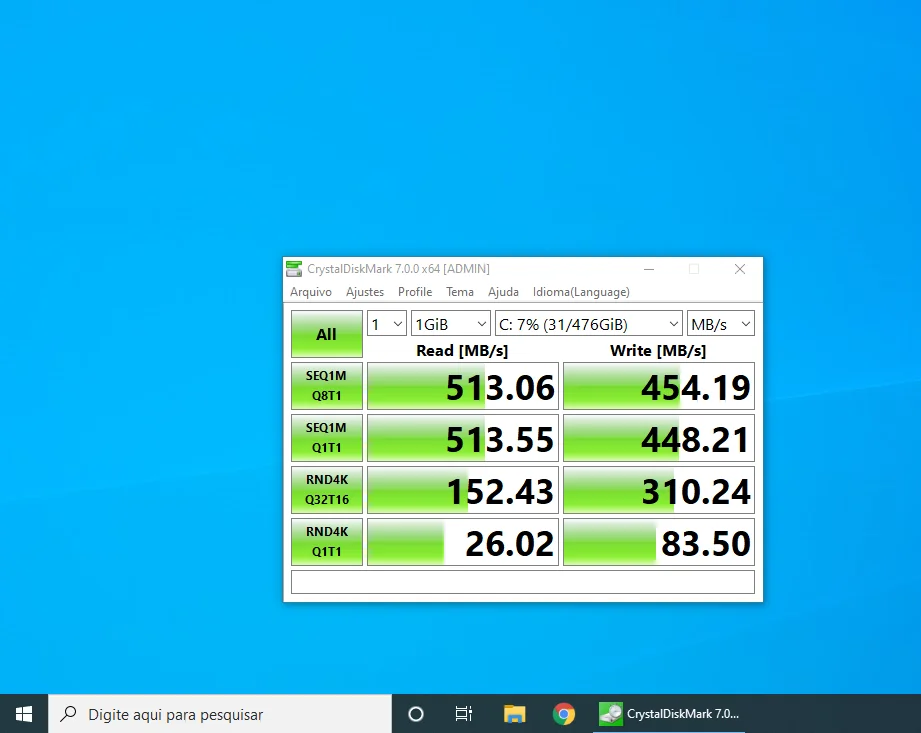This screenshot has width=921, height=733.
Task: Expand the test count dropdown showing 1
Action: (x=386, y=324)
